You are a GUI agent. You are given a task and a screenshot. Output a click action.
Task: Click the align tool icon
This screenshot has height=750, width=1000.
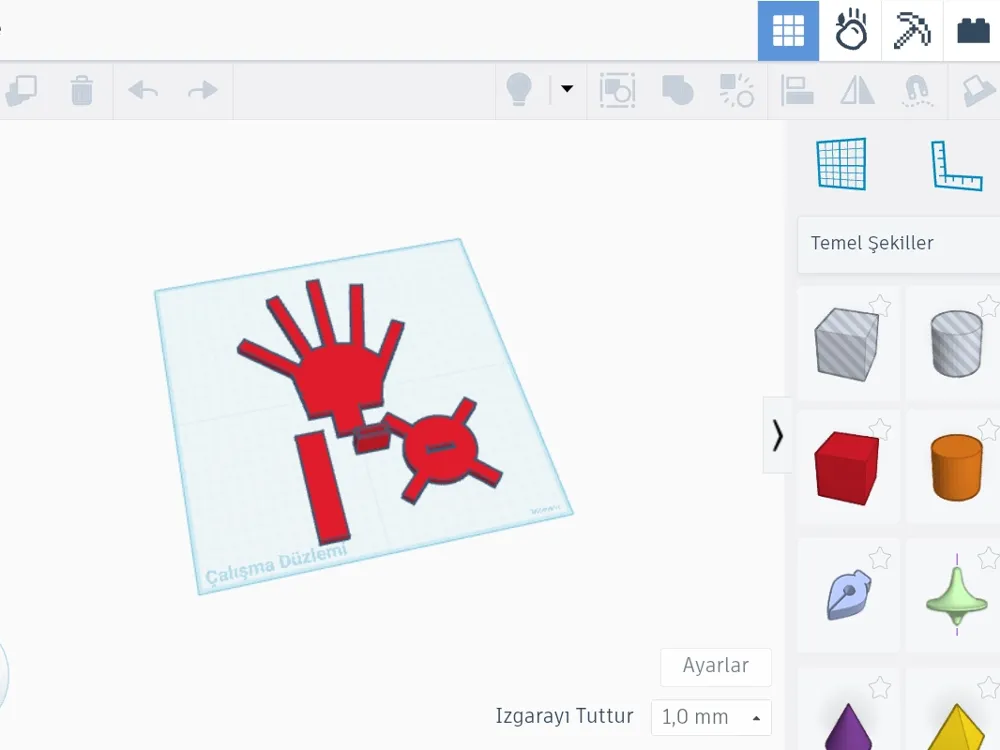pos(797,90)
